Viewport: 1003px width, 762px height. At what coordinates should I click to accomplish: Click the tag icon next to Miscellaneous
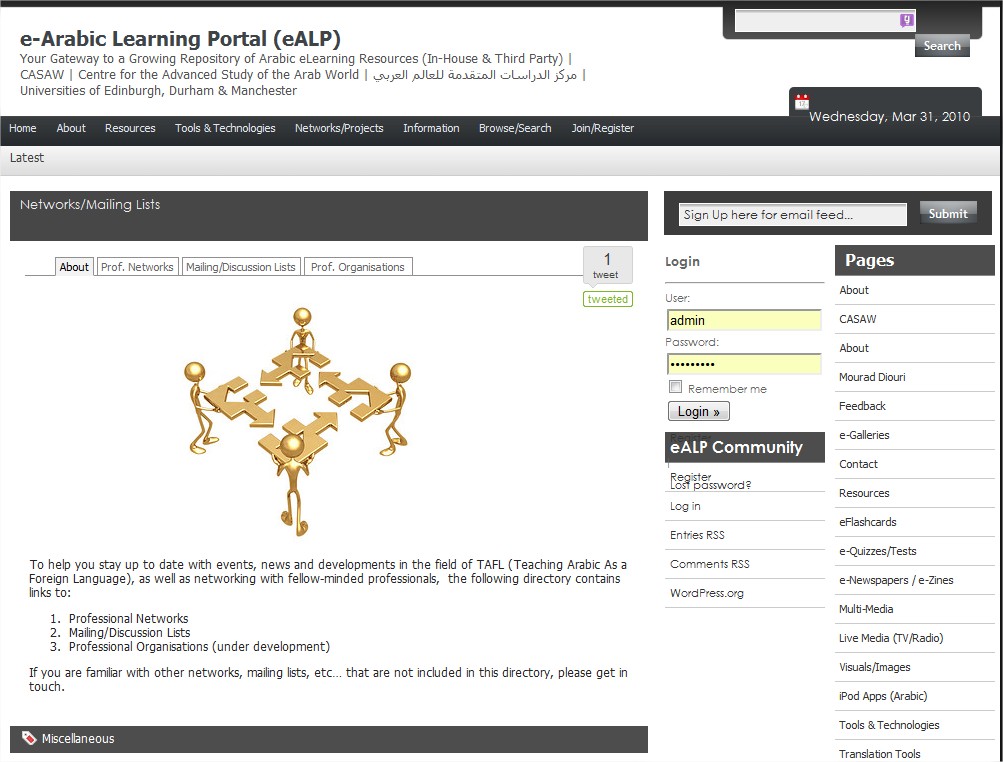[29, 738]
